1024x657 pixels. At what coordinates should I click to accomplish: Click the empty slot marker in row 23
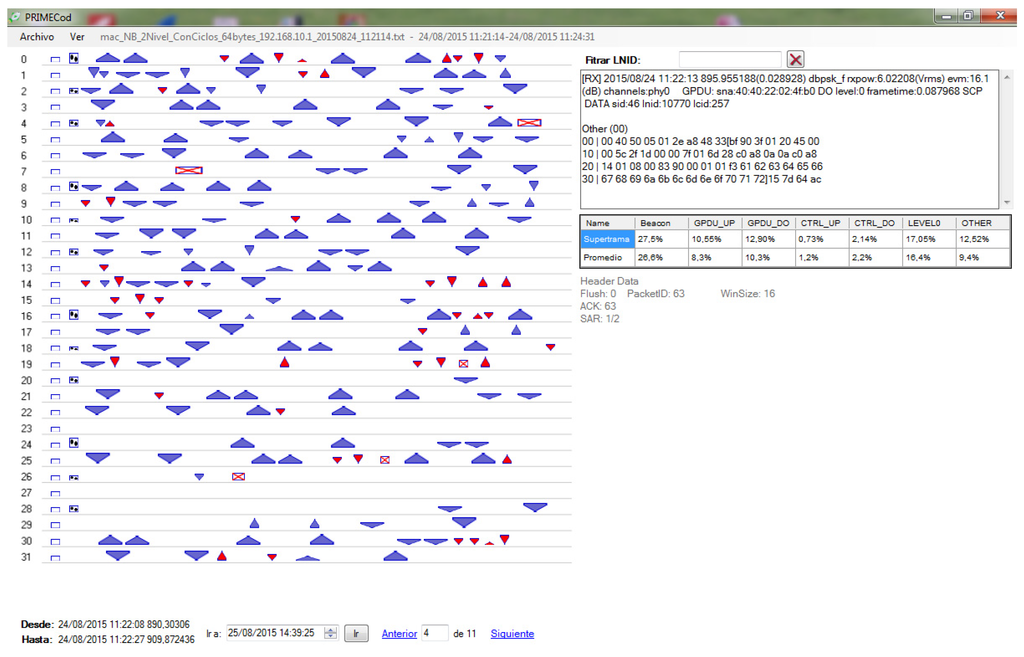pyautogui.click(x=56, y=429)
